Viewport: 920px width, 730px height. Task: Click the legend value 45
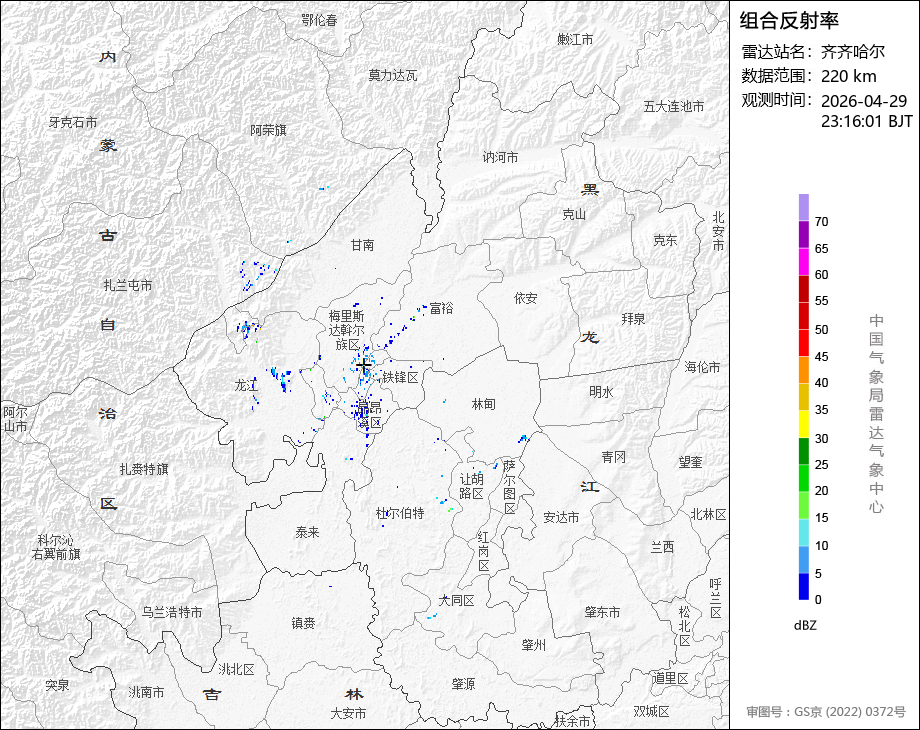click(x=821, y=357)
